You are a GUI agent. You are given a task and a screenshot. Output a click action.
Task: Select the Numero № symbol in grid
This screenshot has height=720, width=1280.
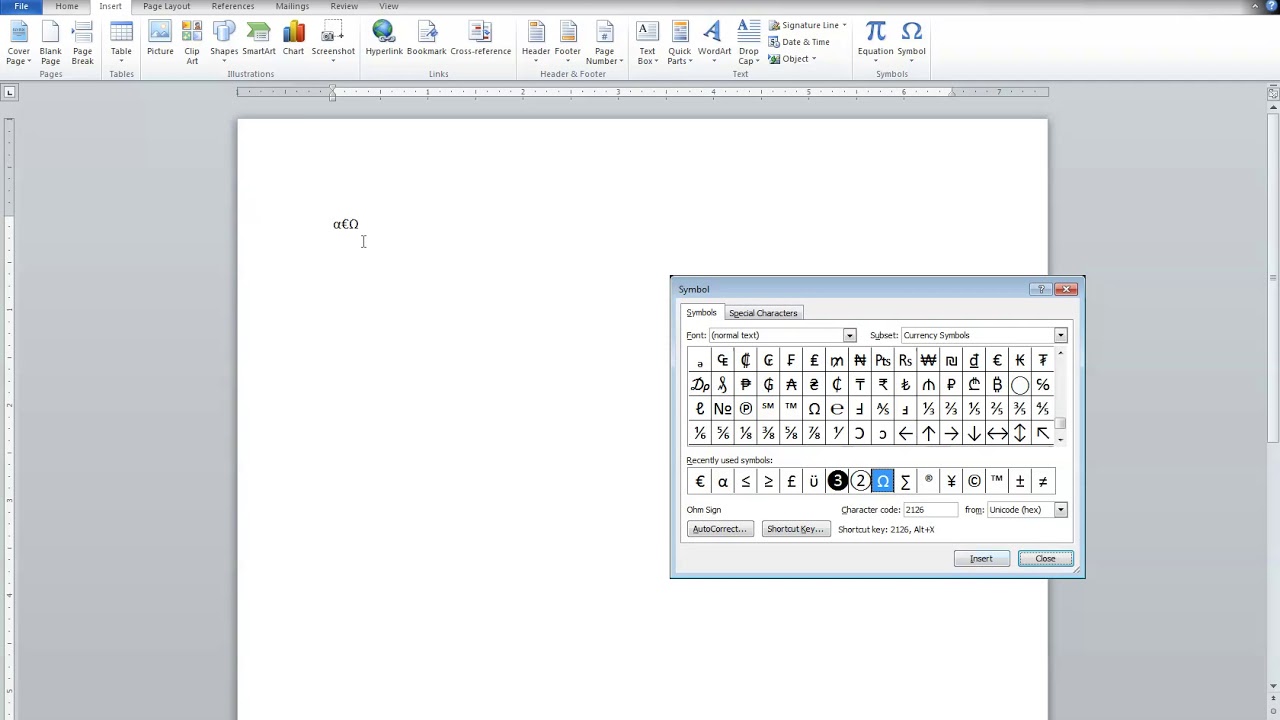723,409
